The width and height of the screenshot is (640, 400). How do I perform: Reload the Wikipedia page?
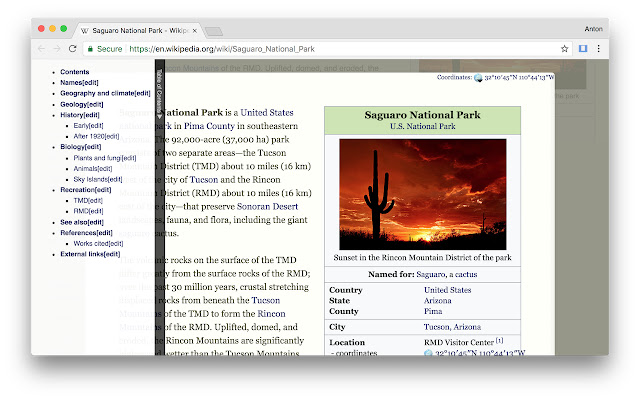(x=73, y=48)
